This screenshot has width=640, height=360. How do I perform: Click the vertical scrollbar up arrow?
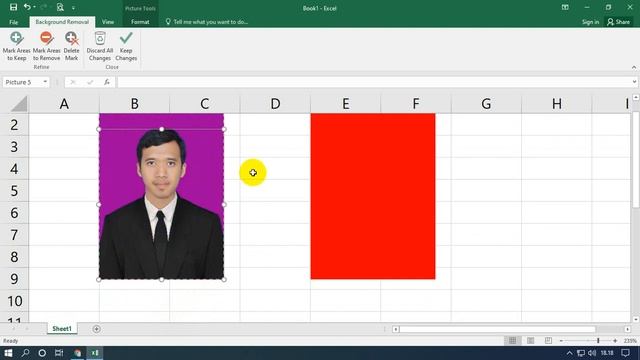(636, 97)
